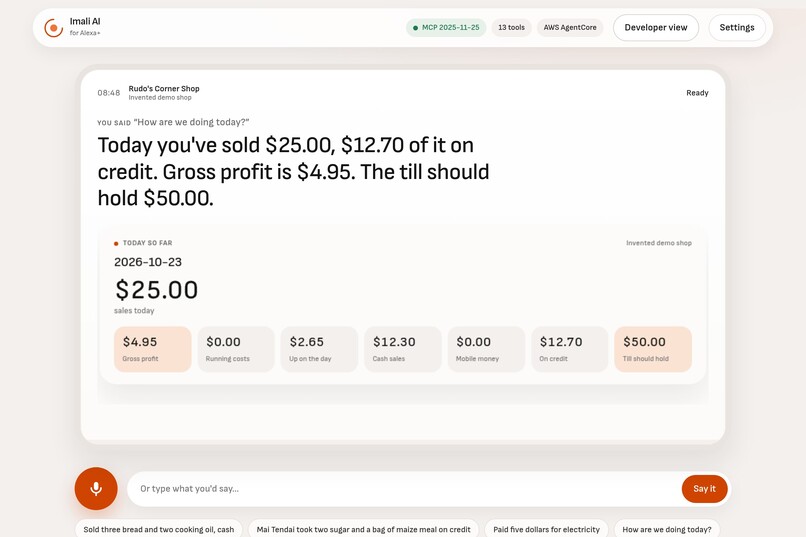This screenshot has height=537, width=806.
Task: Select the Up on the day $2.65 tile
Action: click(319, 349)
